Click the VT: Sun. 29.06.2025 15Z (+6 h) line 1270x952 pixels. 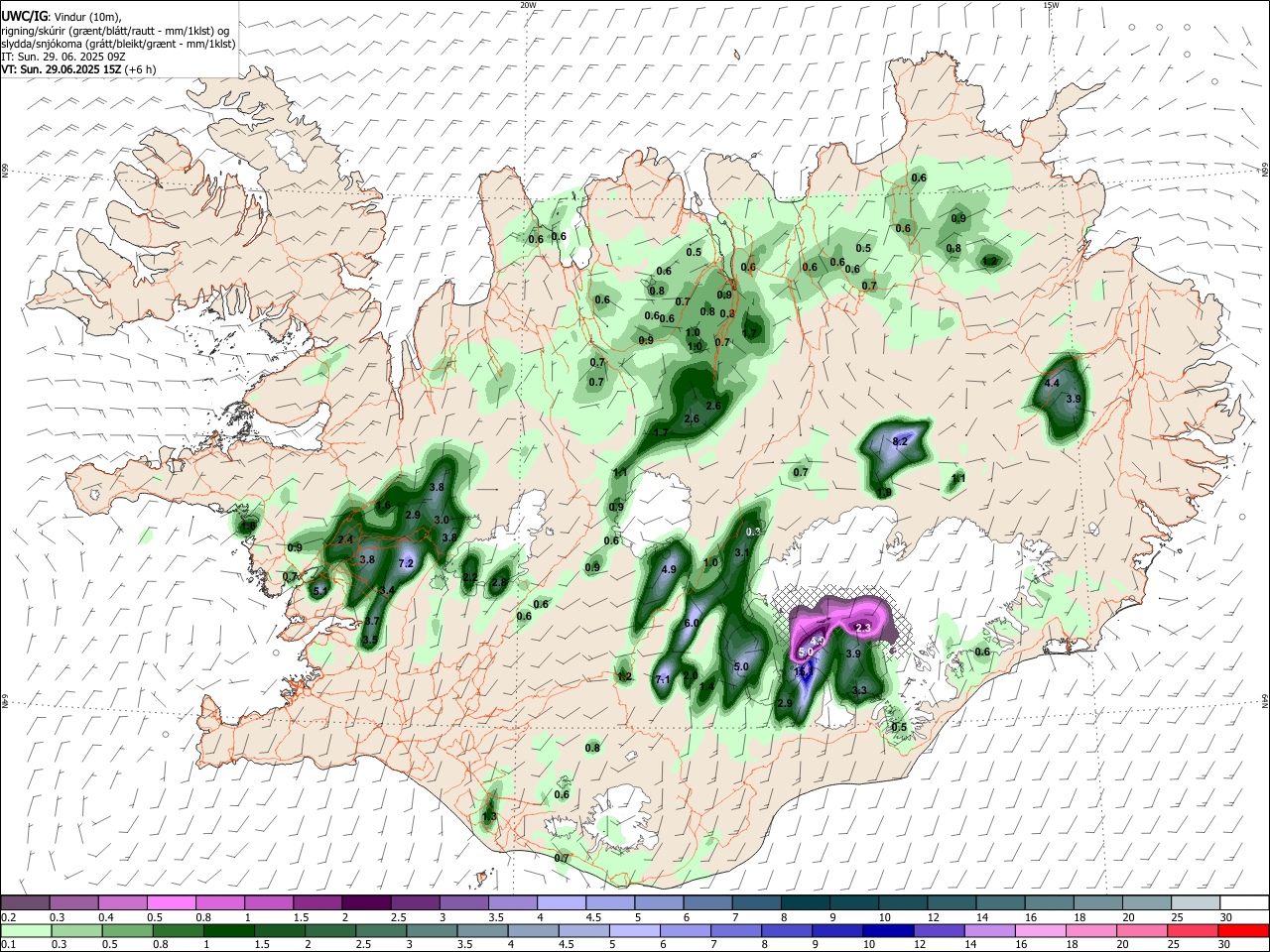[78, 69]
